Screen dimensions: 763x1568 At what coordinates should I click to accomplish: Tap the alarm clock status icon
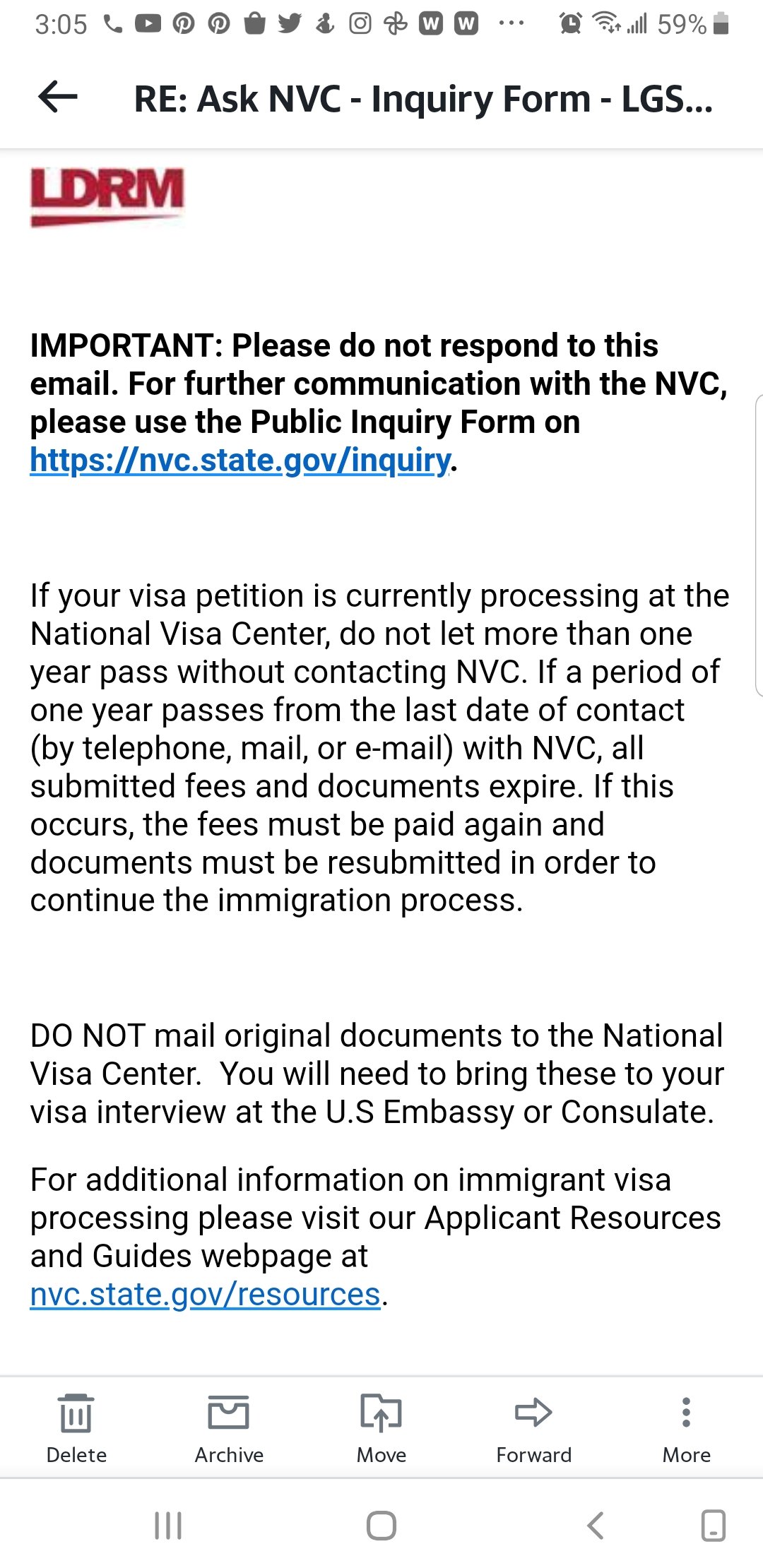click(570, 24)
